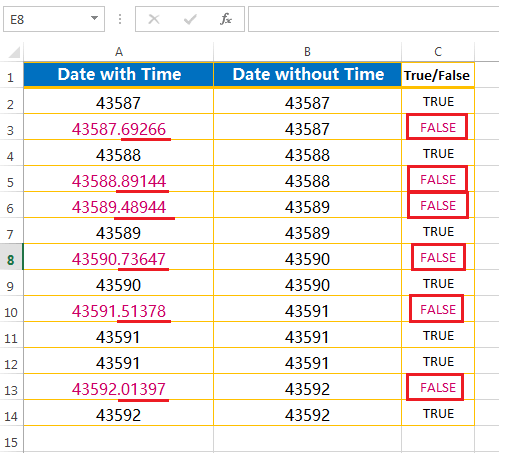This screenshot has height=456, width=505.
Task: Select row 1 header
Action: (x=11, y=75)
